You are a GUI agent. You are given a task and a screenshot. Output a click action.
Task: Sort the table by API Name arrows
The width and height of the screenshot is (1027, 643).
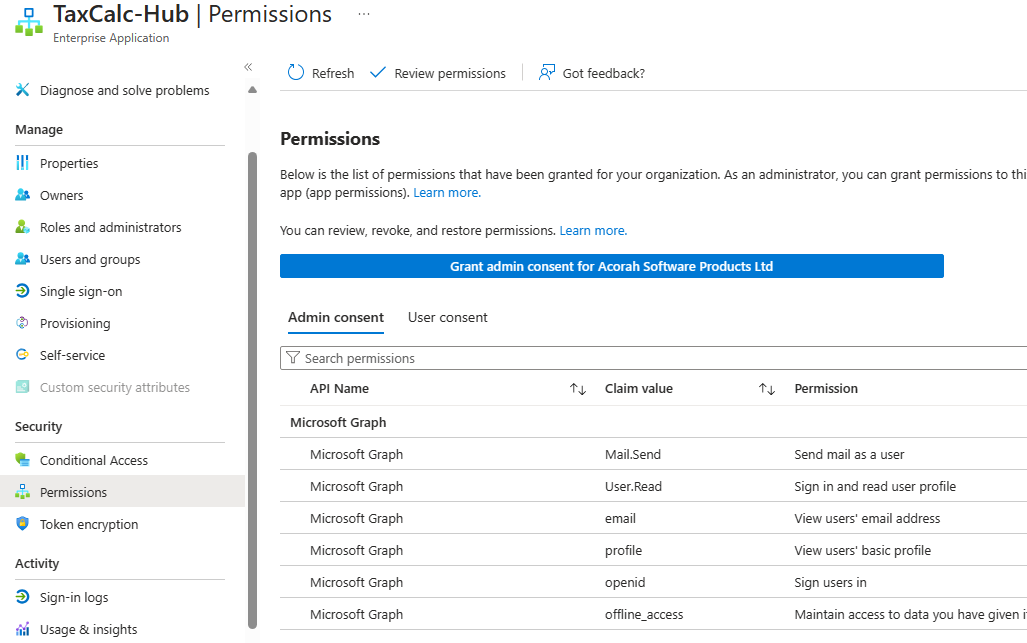tap(577, 389)
